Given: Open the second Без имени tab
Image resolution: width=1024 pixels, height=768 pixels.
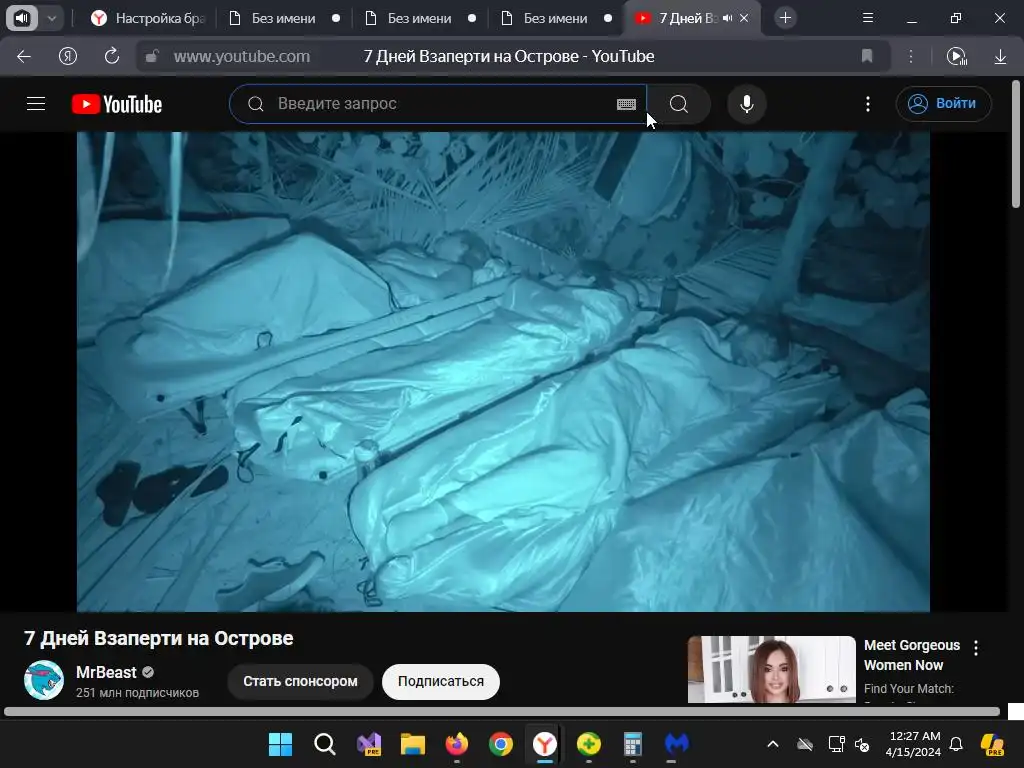Looking at the screenshot, I should coord(420,18).
